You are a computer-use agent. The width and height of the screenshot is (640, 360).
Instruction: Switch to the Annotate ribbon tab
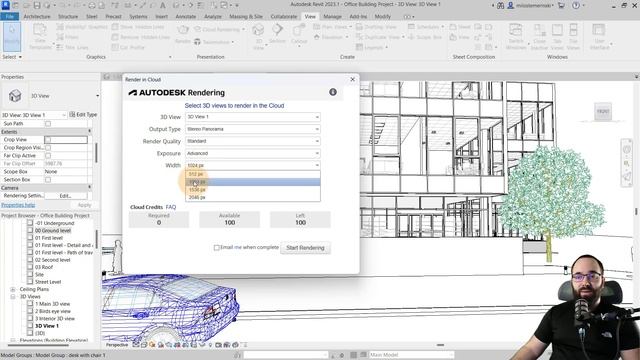point(186,16)
